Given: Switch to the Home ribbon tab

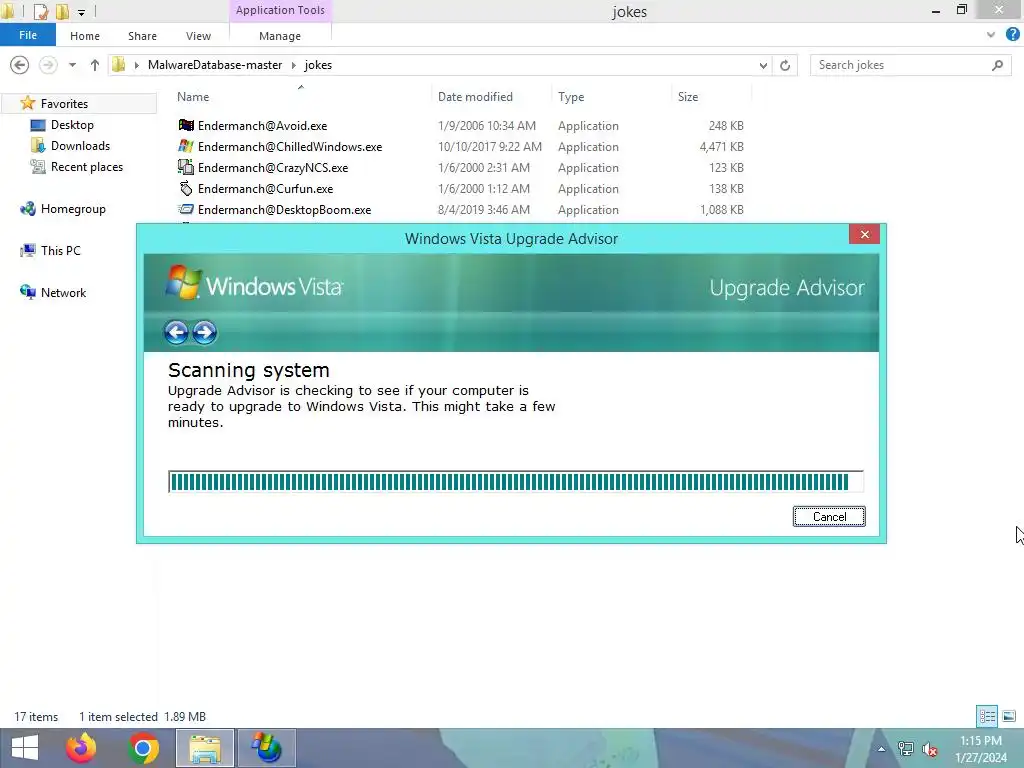Looking at the screenshot, I should [85, 36].
